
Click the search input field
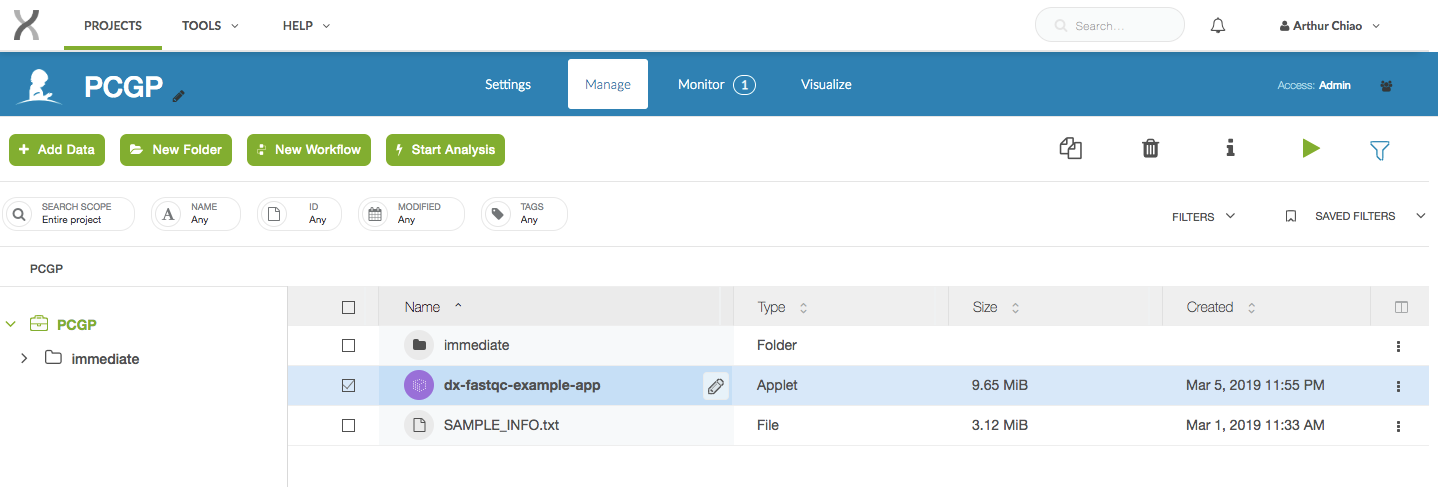pyautogui.click(x=1110, y=26)
